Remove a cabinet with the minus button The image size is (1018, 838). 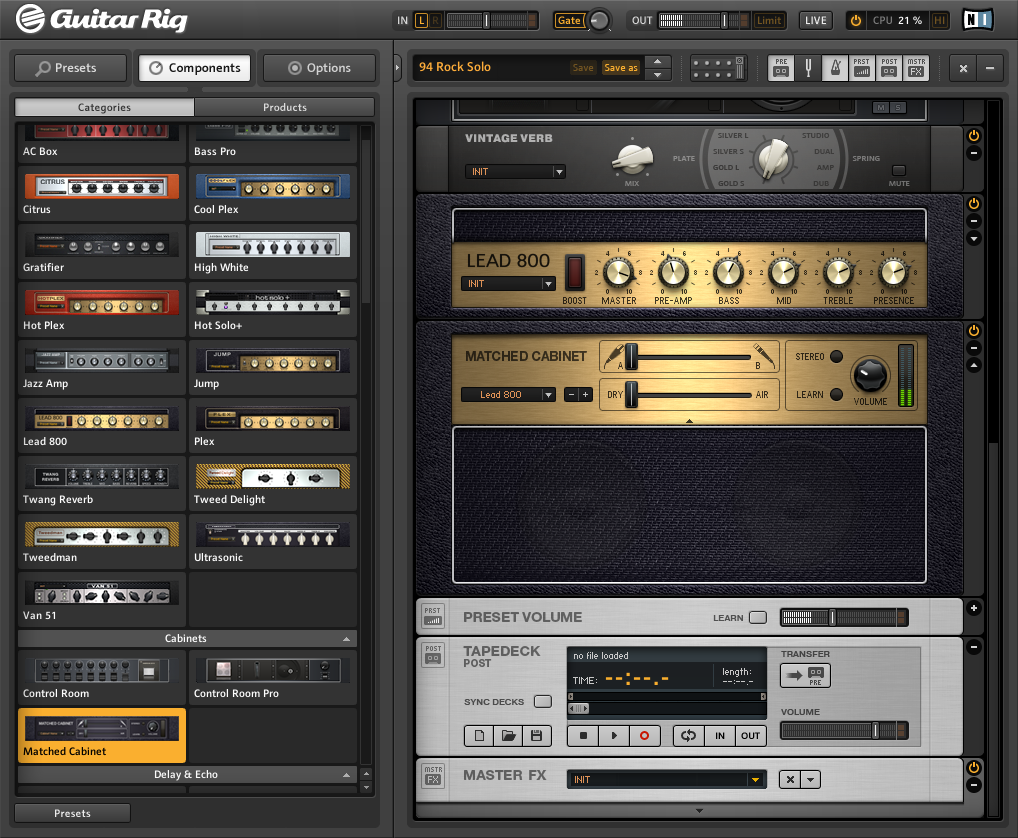coord(571,394)
